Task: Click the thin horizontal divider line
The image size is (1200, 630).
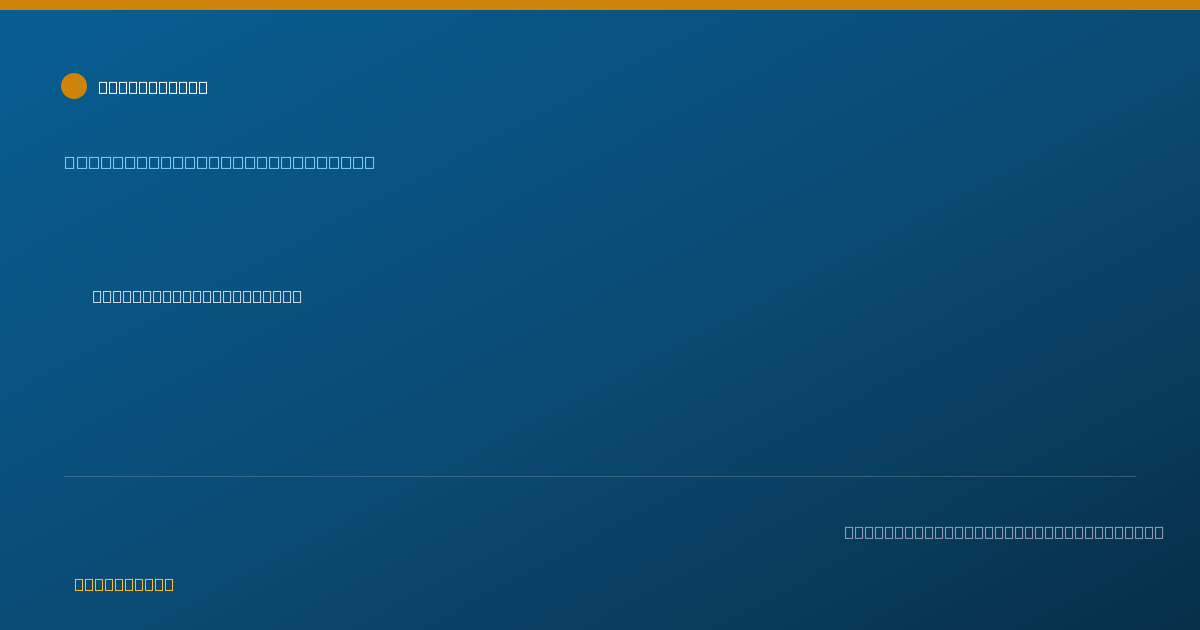Action: (600, 476)
